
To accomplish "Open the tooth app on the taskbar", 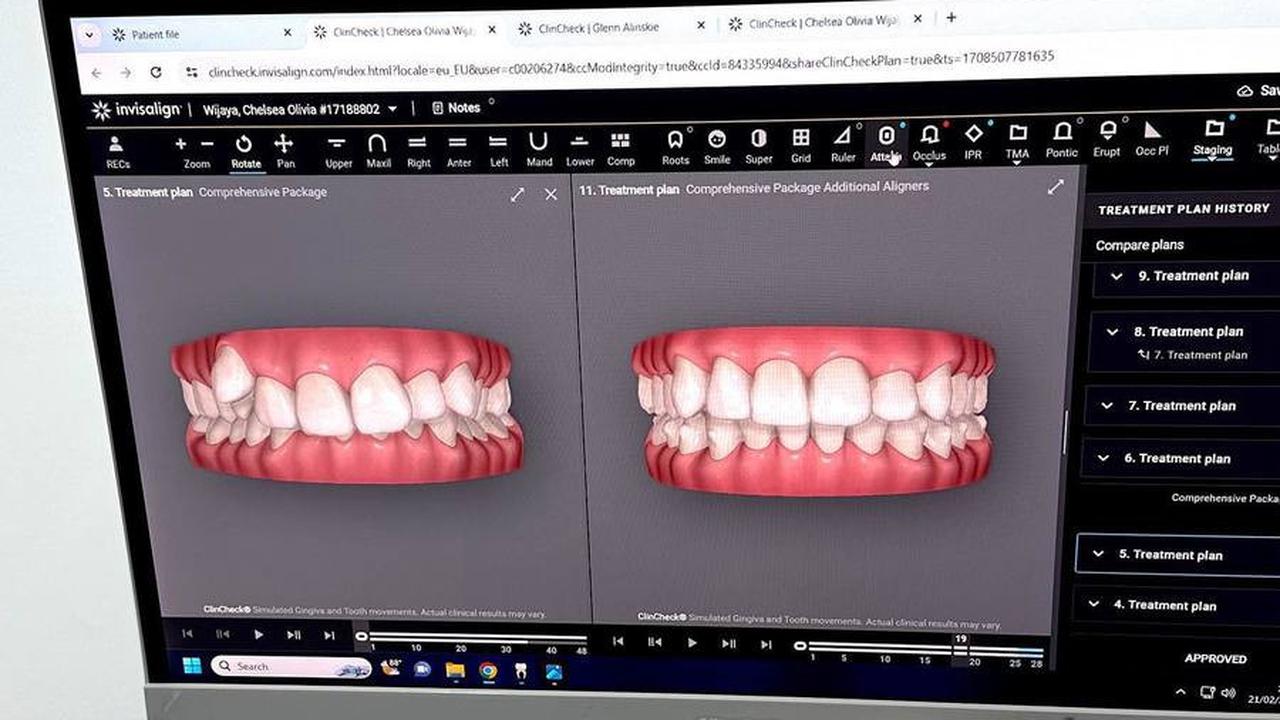I will click(x=520, y=672).
